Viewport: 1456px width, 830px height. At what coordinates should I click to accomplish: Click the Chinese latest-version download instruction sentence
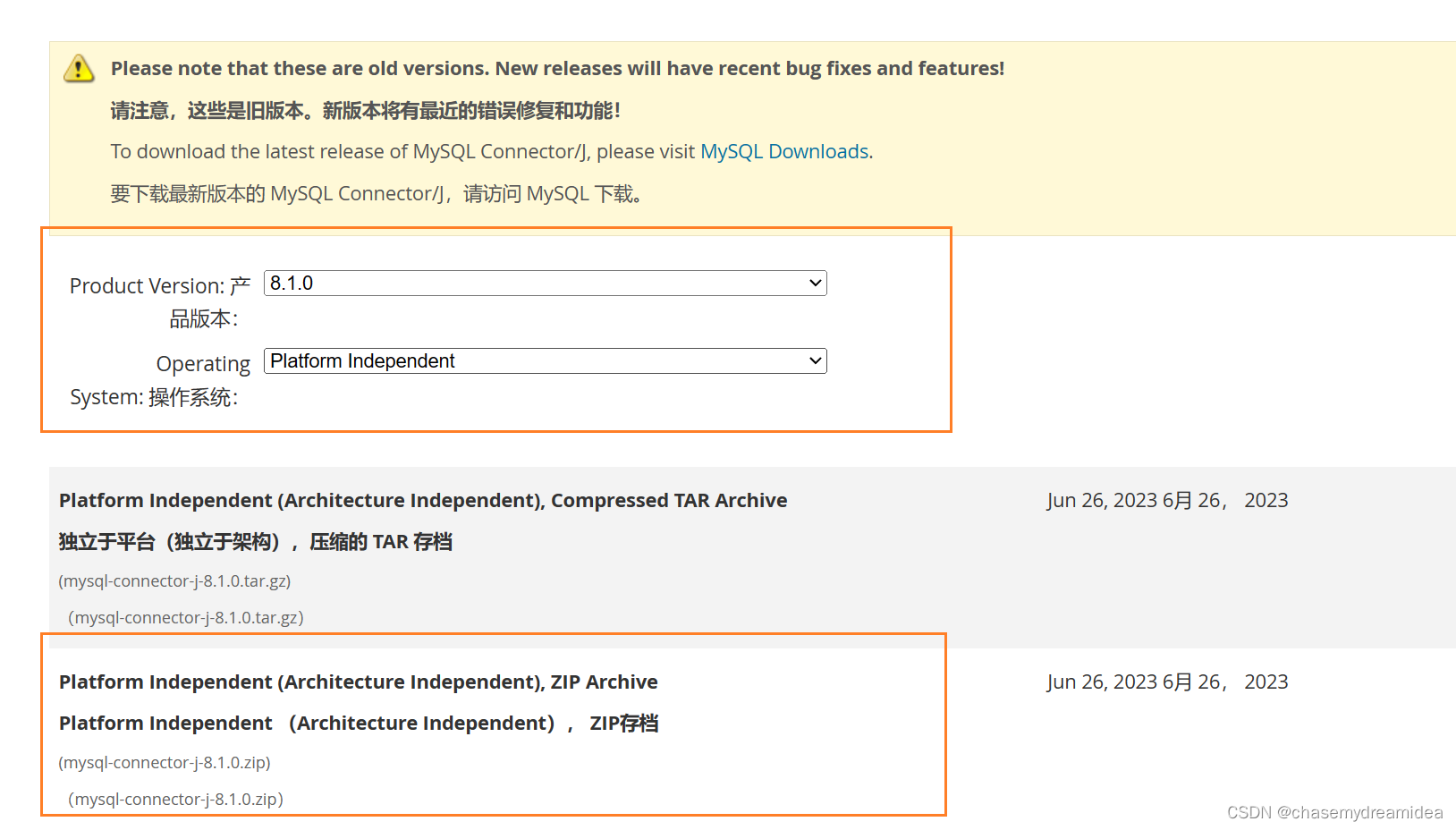point(376,194)
